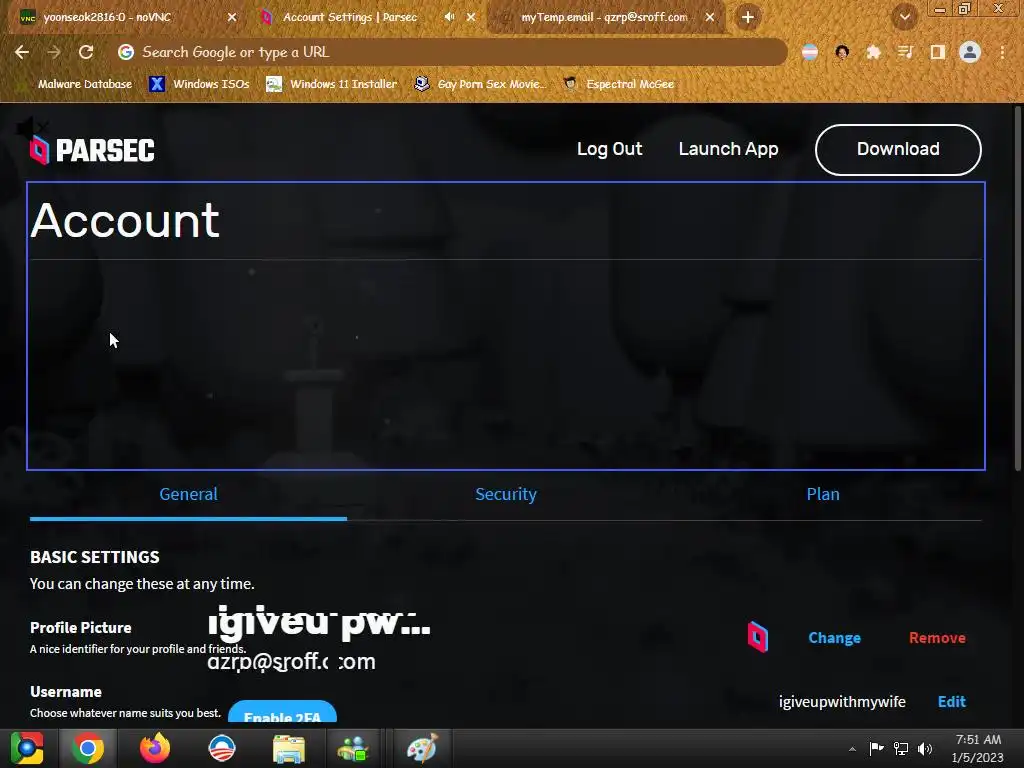Toggle the browser side panel icon
Image resolution: width=1024 pixels, height=768 pixels.
point(938,52)
